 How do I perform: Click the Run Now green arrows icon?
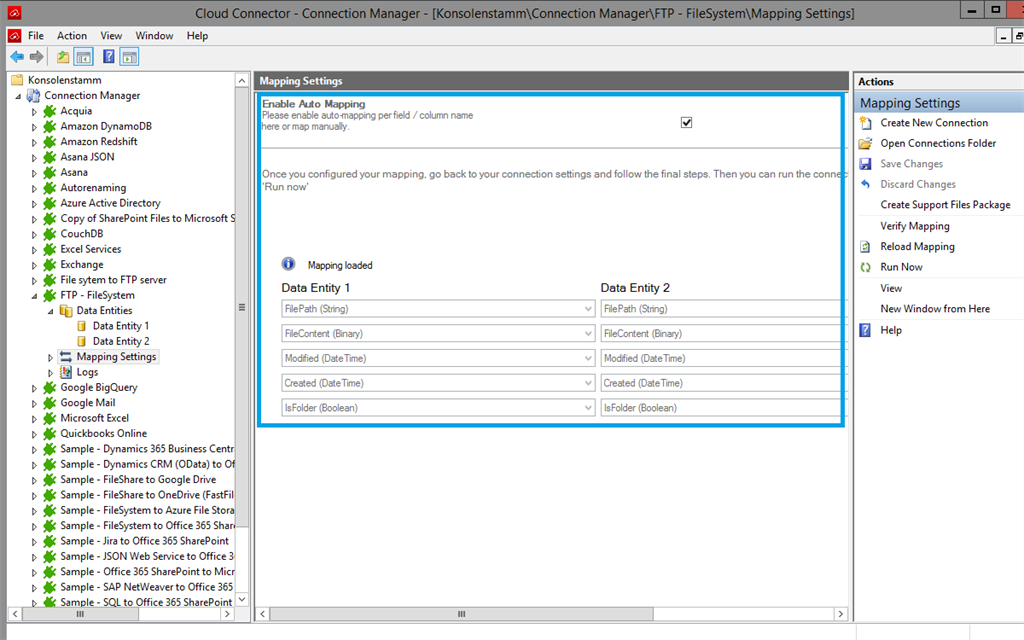coord(865,267)
